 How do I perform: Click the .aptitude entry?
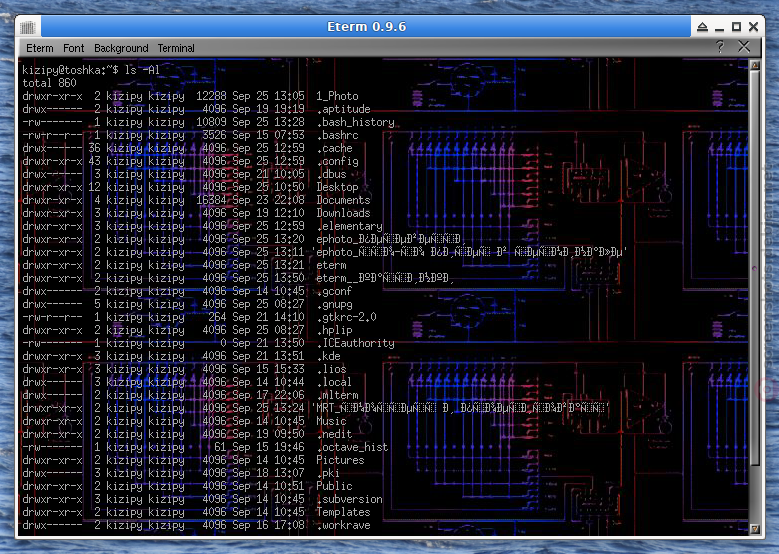pyautogui.click(x=343, y=109)
